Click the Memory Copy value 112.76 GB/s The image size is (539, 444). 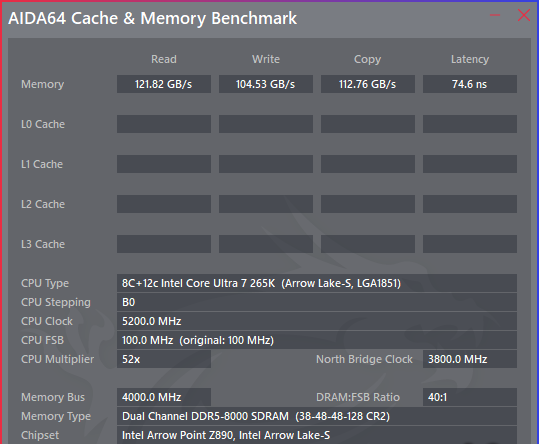tap(368, 84)
